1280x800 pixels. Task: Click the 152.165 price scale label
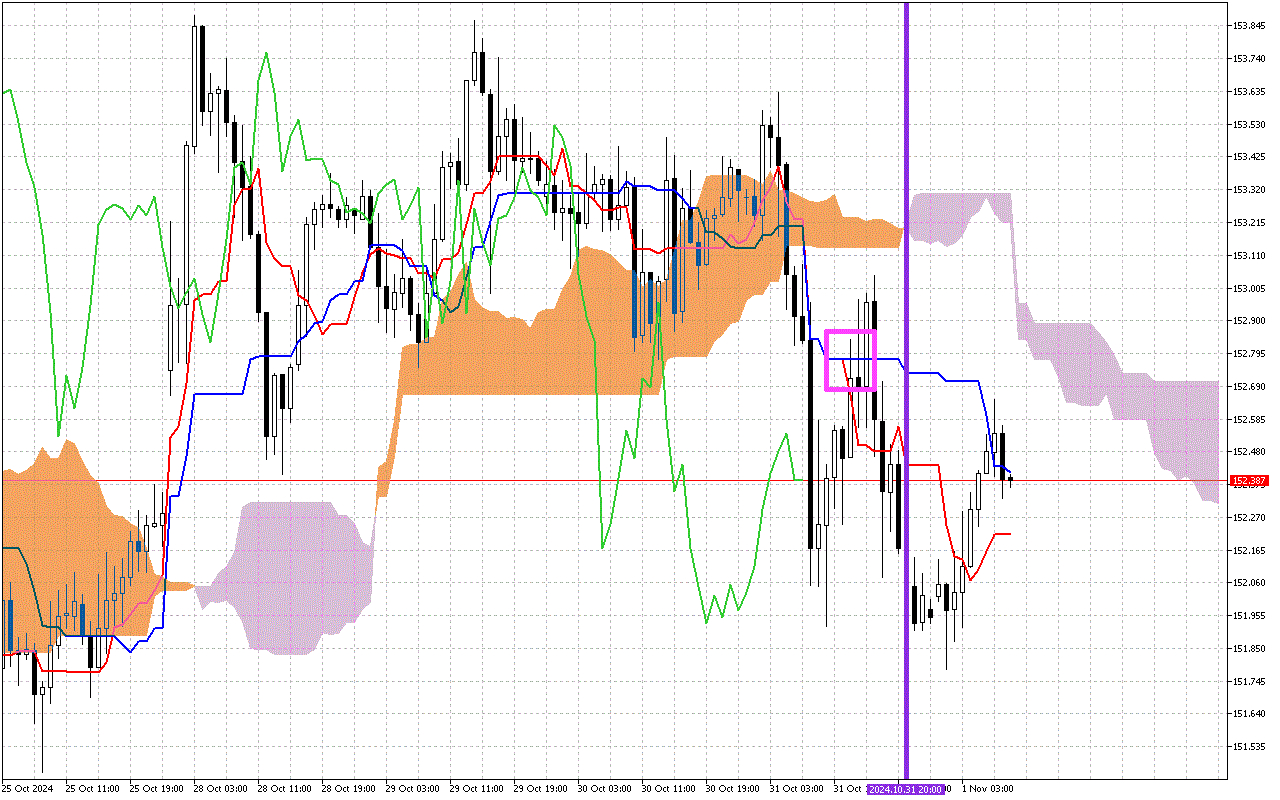(1250, 551)
